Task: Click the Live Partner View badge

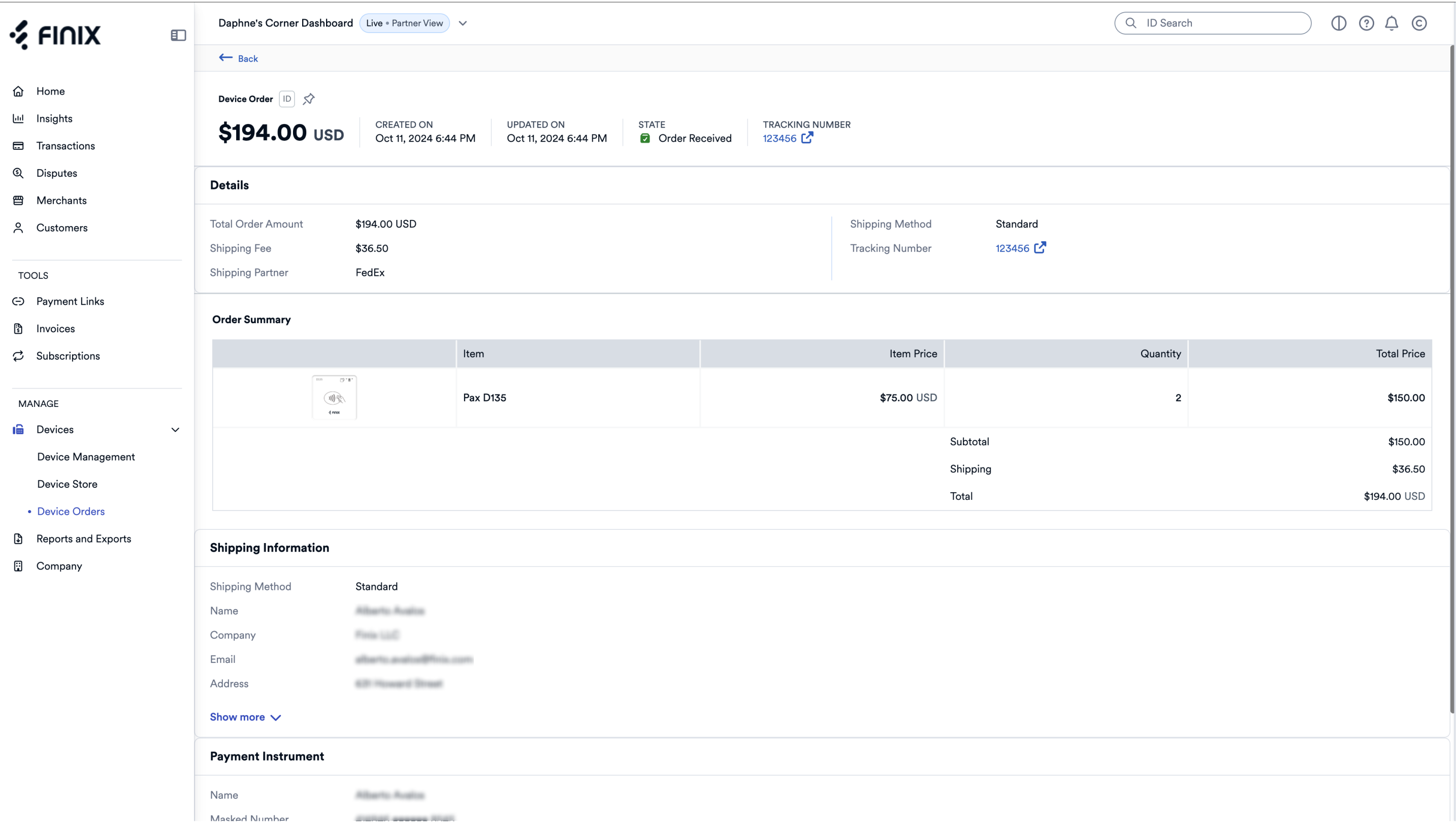Action: (x=404, y=23)
